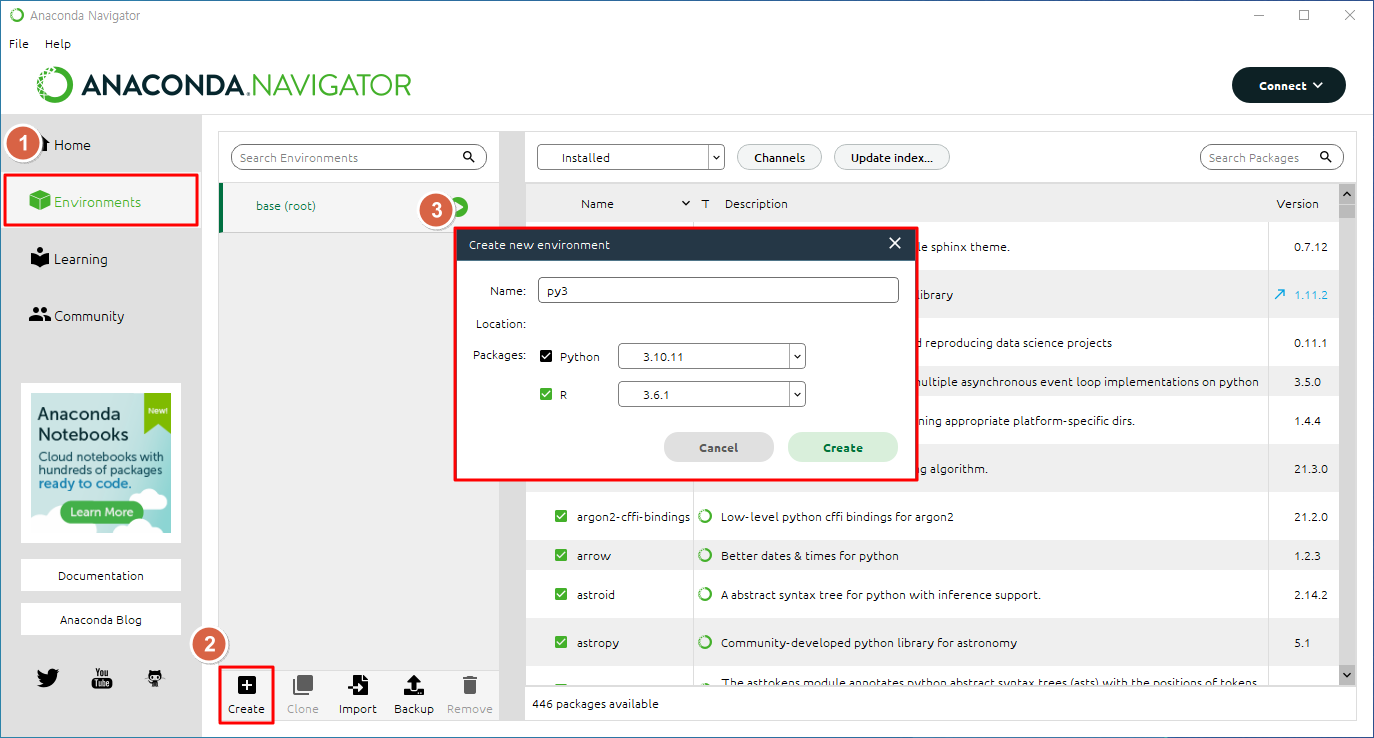
Task: Toggle the astroid package checkbox
Action: [x=561, y=595]
